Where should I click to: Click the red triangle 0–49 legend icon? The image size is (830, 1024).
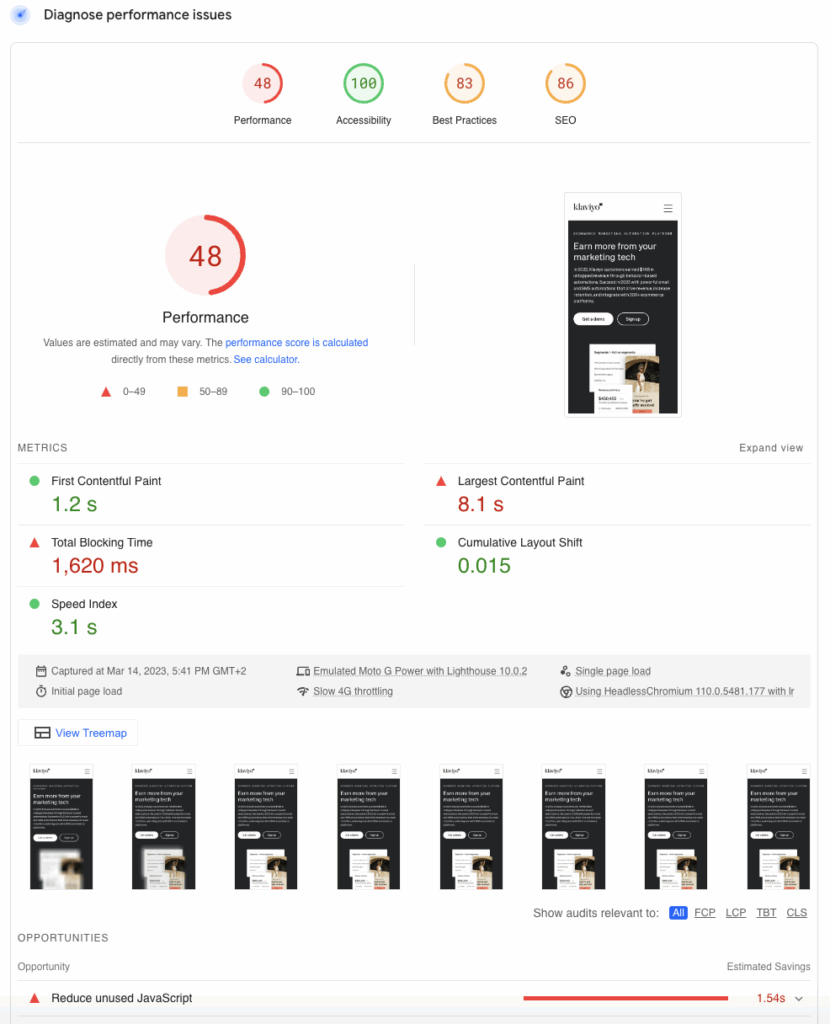pos(106,392)
